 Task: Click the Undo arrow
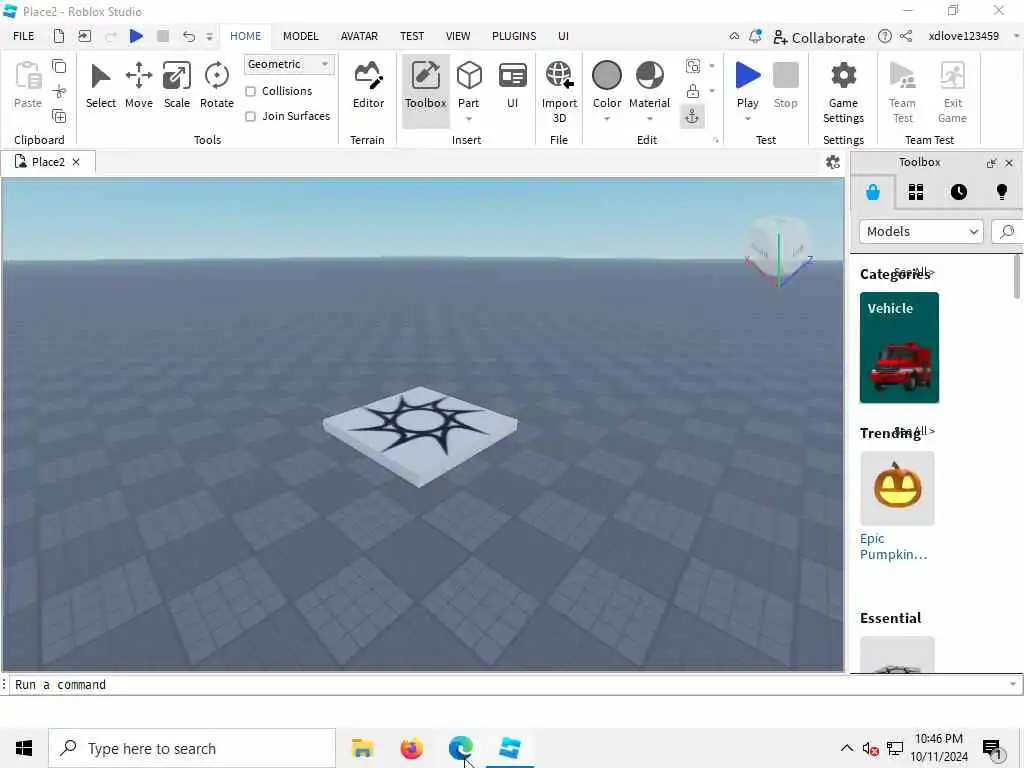point(189,36)
